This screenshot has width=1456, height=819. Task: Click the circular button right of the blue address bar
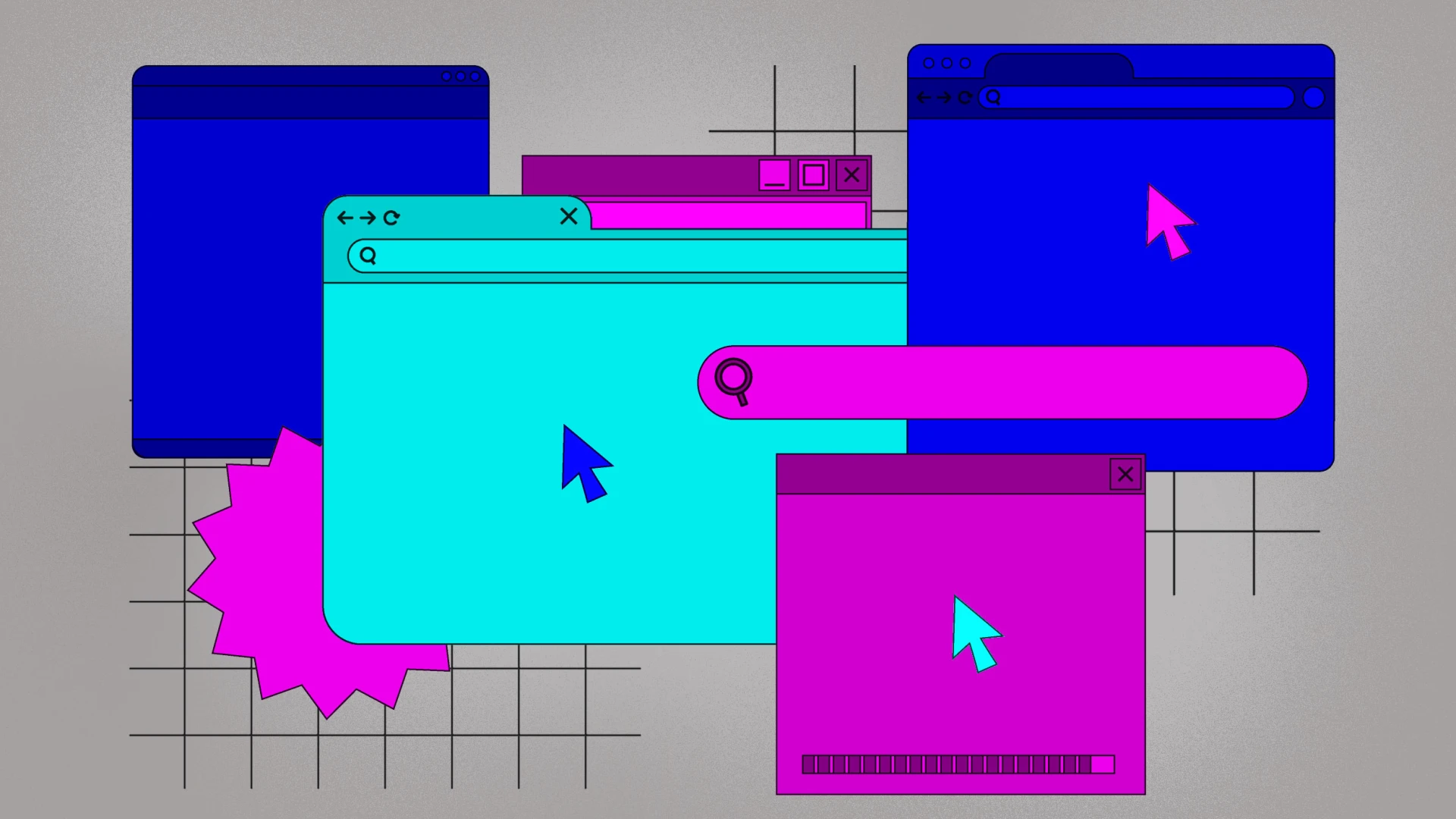[1314, 97]
